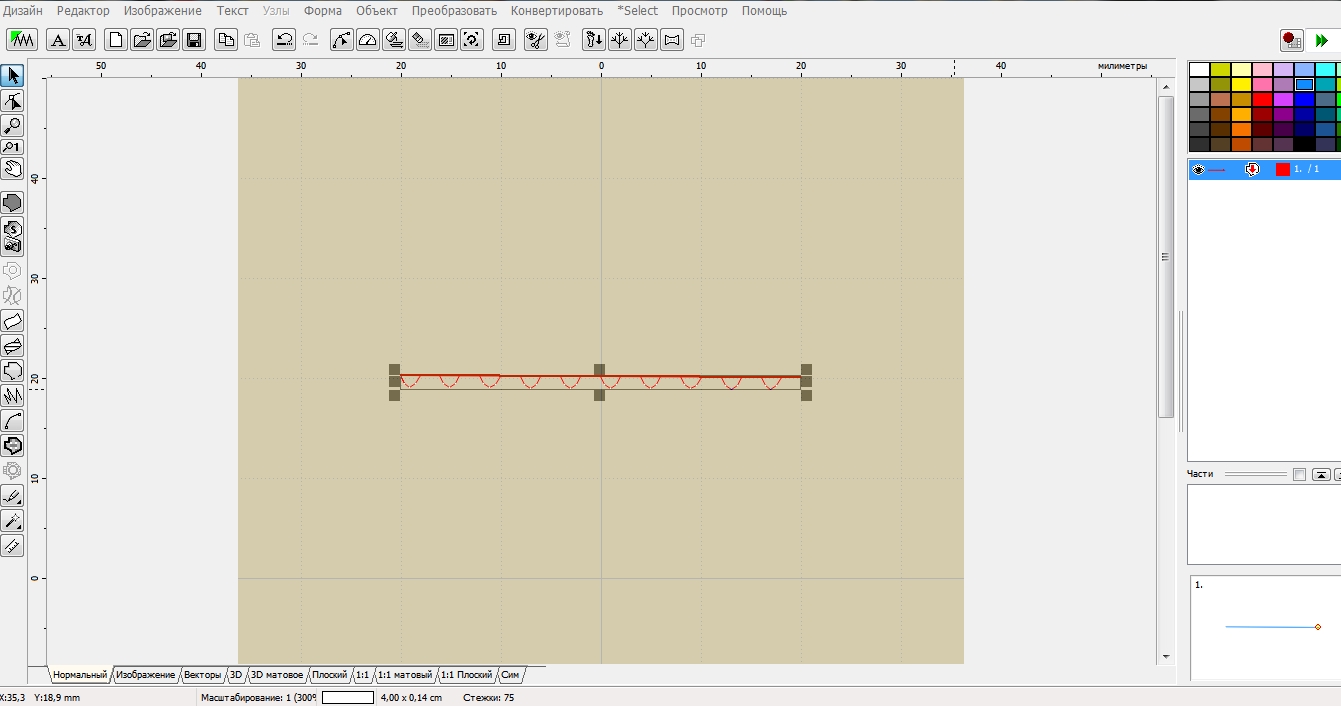Select the stitch preview thumbnail
This screenshot has width=1341, height=707.
point(1265,625)
